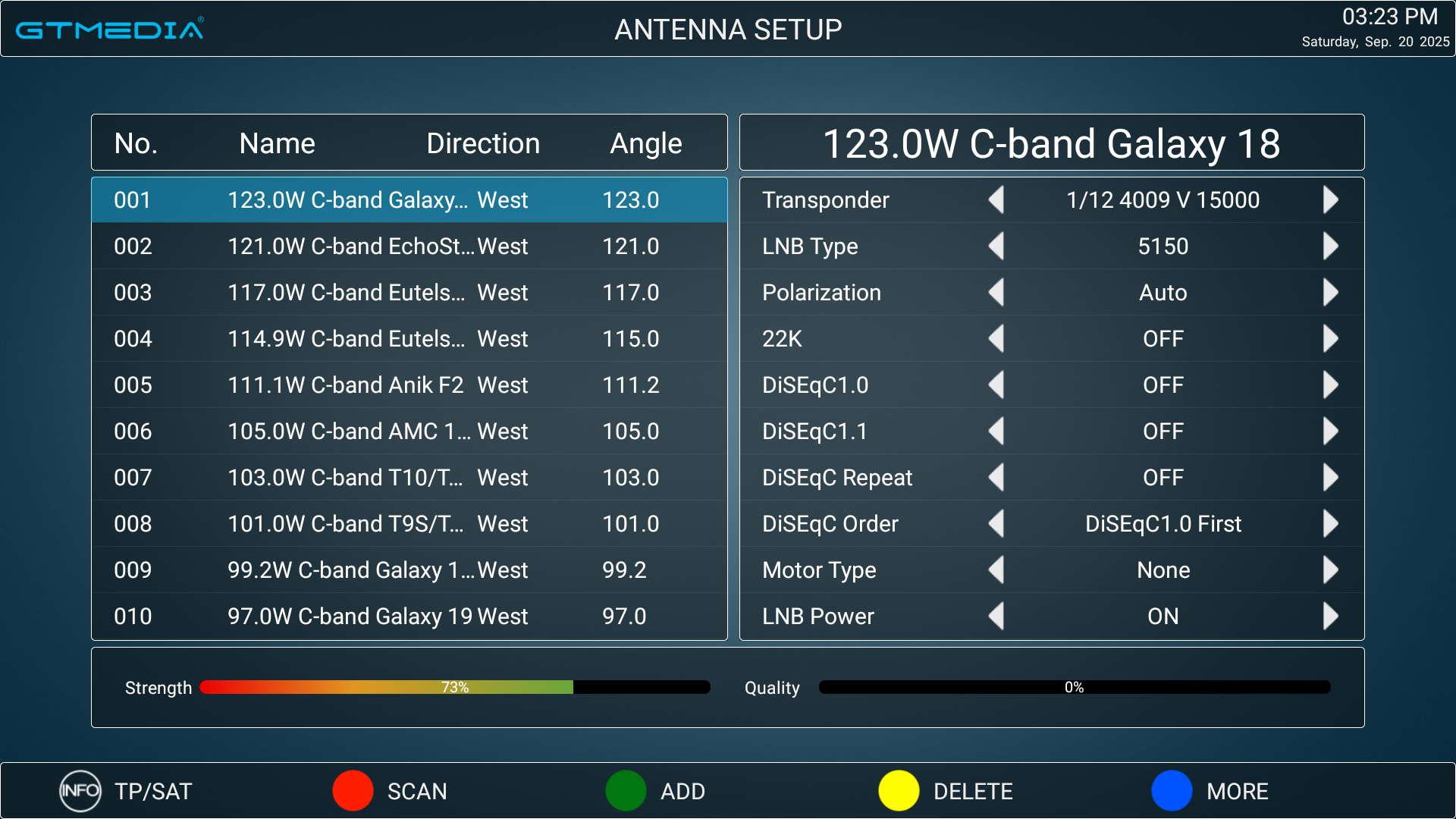
Task: Select satellite 004 114.9W C-band Eutelsat
Action: 409,339
